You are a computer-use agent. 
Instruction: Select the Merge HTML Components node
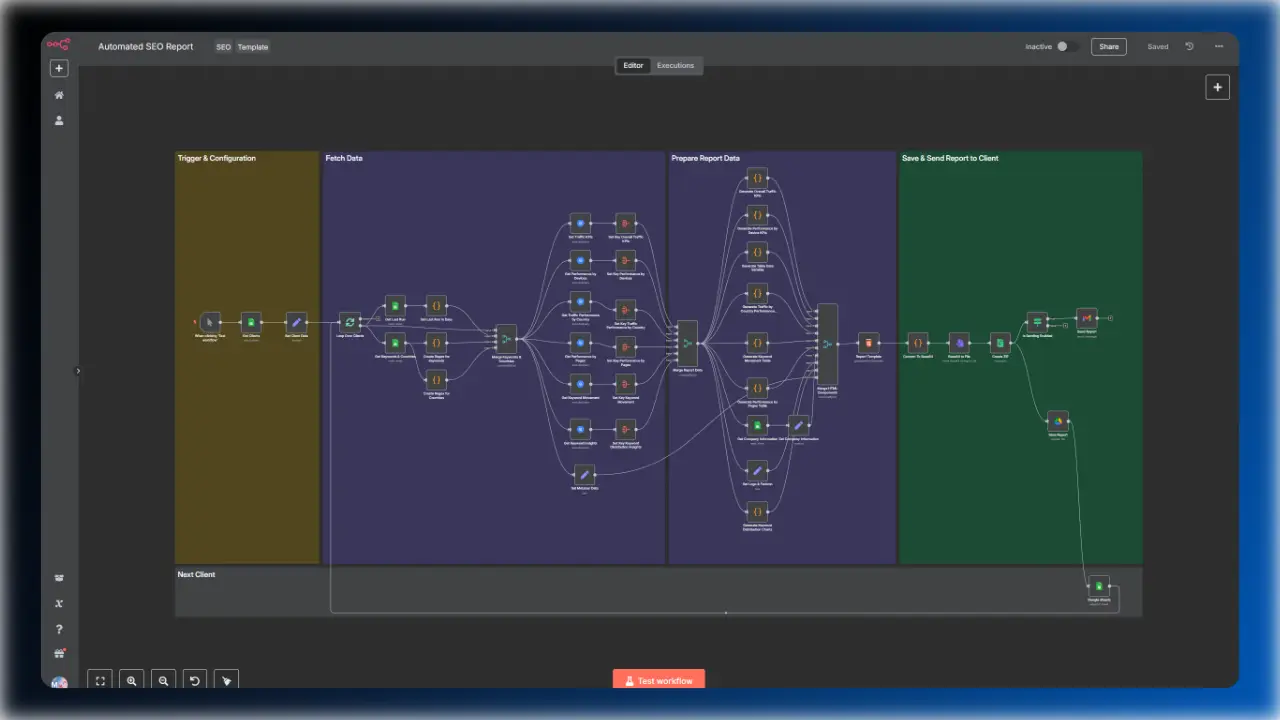click(x=827, y=344)
